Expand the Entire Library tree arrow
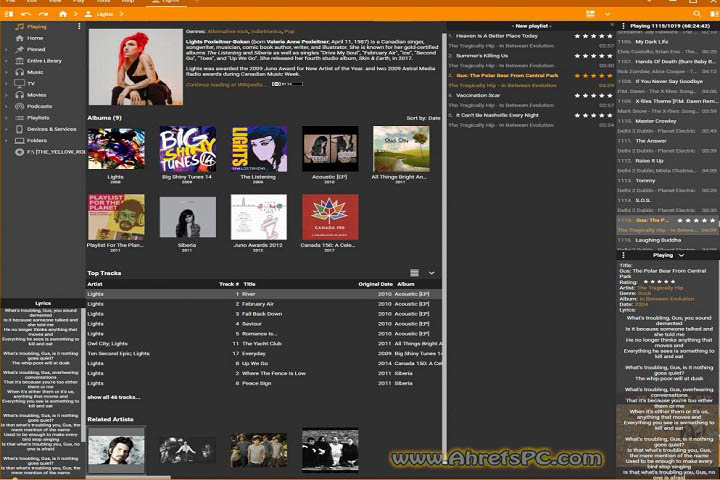The width and height of the screenshot is (720, 480). pyautogui.click(x=6, y=61)
